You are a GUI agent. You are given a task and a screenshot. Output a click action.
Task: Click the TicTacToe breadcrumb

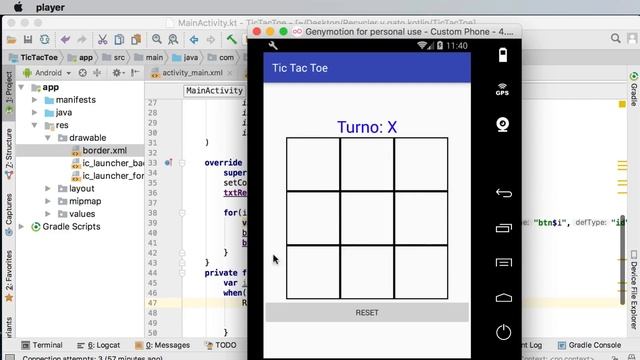point(34,57)
